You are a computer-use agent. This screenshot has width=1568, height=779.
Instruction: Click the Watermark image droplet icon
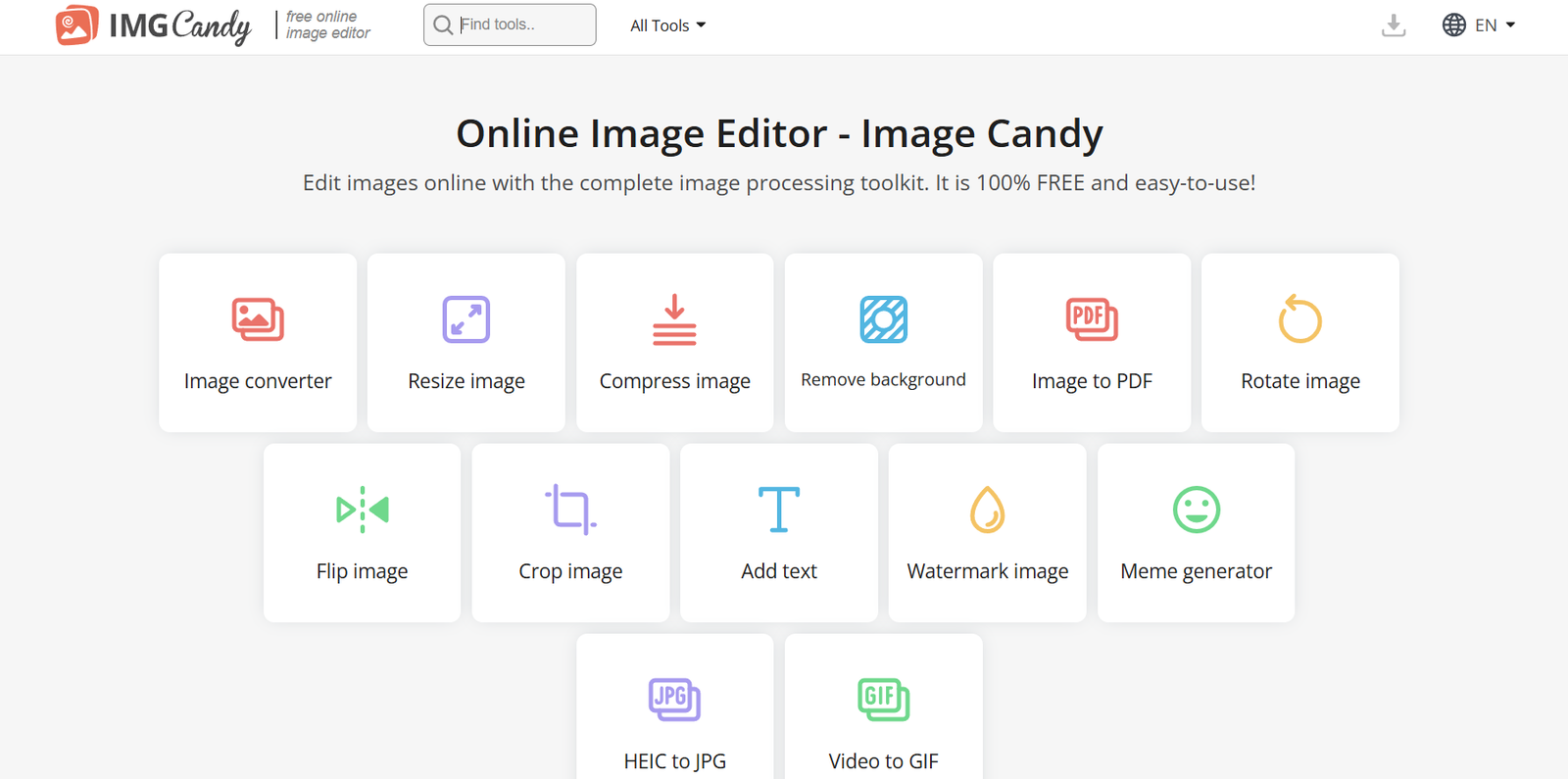pyautogui.click(x=987, y=510)
